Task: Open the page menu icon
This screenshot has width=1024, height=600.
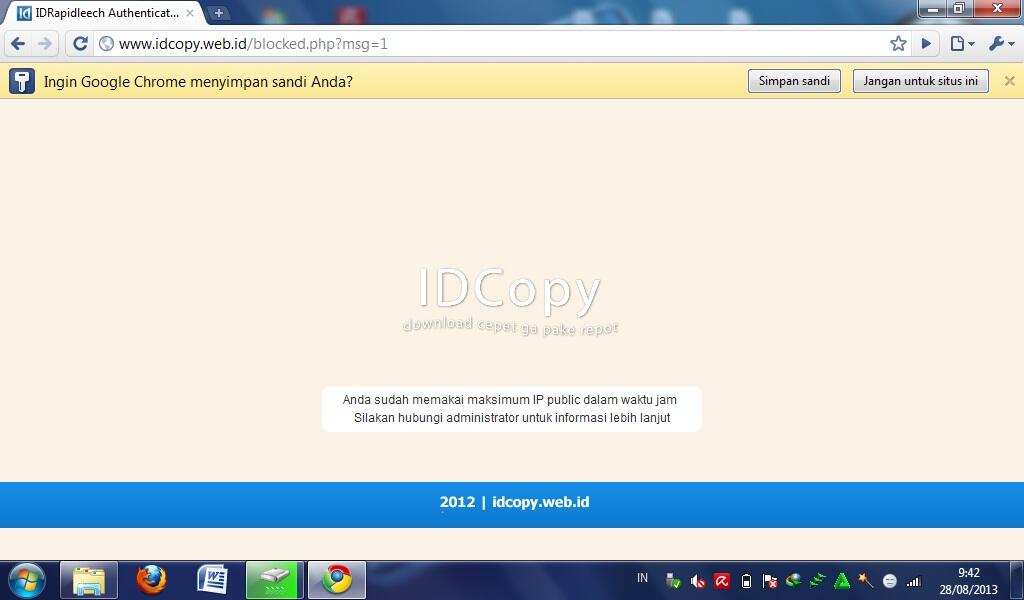Action: 961,44
